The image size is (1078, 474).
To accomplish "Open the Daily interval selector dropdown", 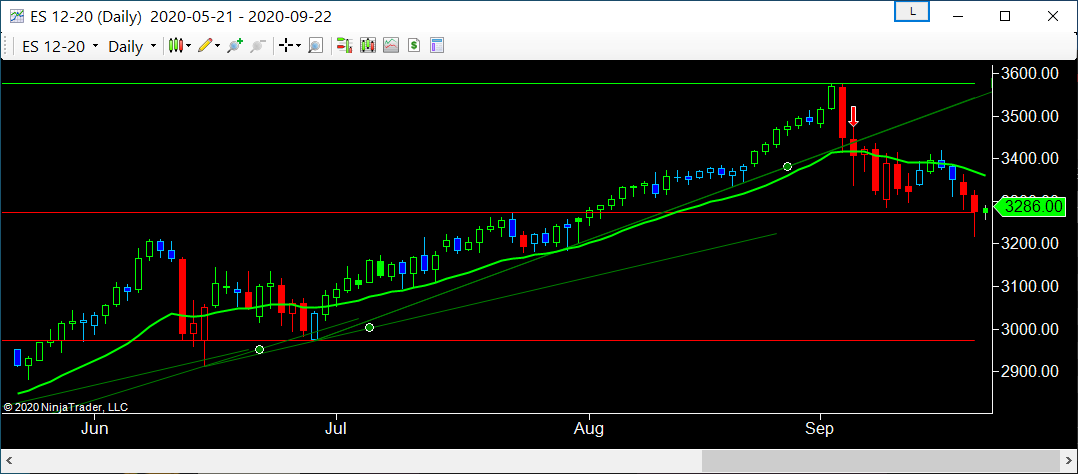I will (x=133, y=46).
